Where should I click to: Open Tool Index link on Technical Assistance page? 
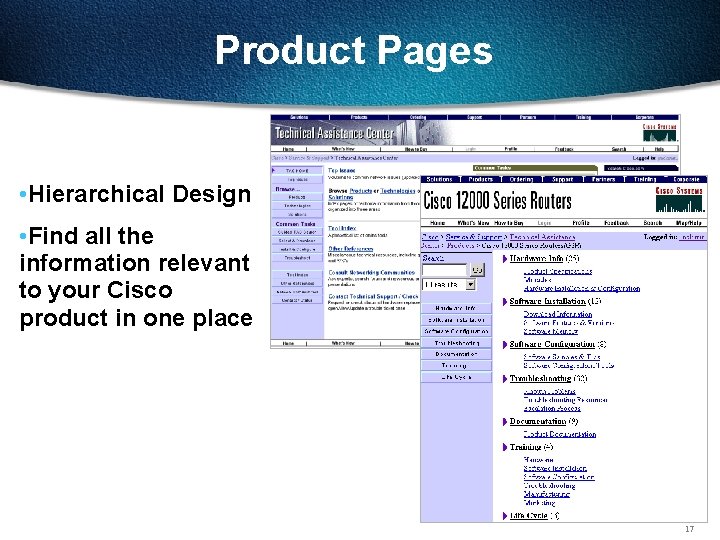[342, 228]
